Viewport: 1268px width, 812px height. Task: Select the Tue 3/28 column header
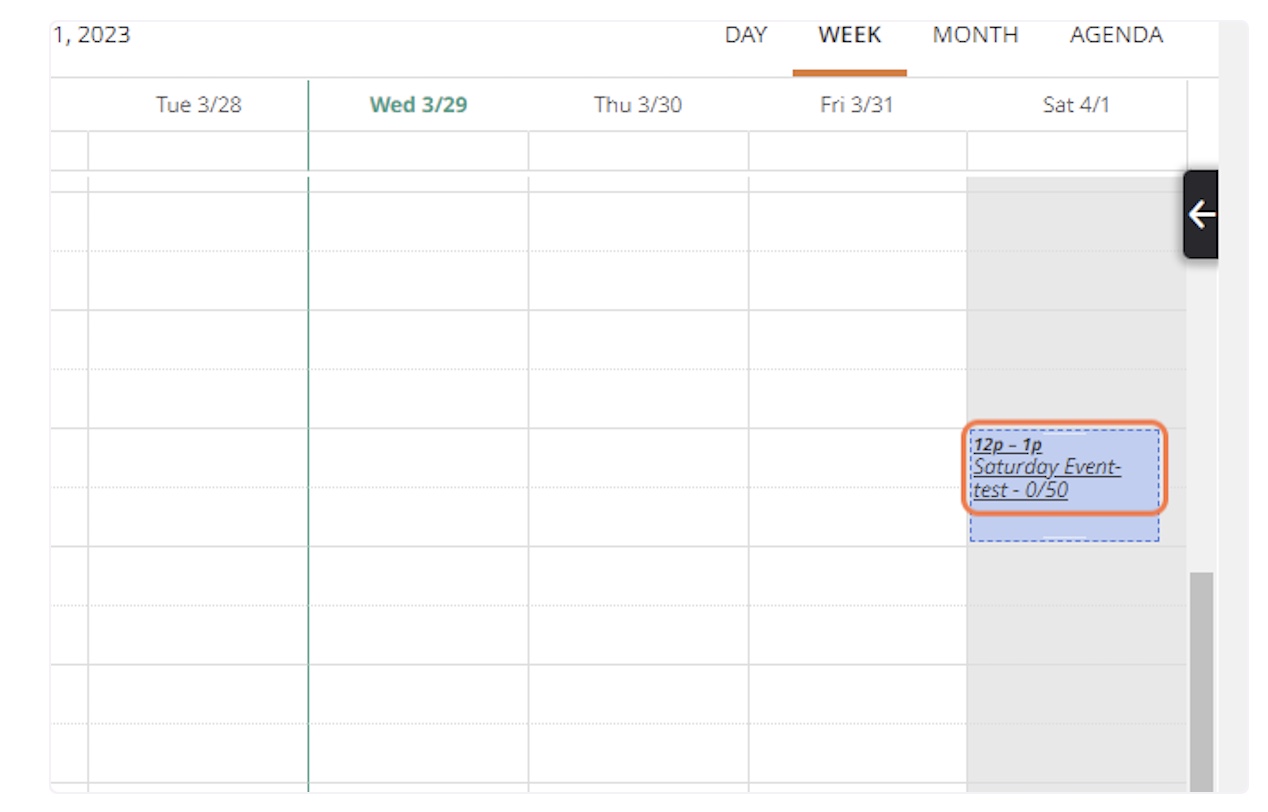tap(198, 105)
